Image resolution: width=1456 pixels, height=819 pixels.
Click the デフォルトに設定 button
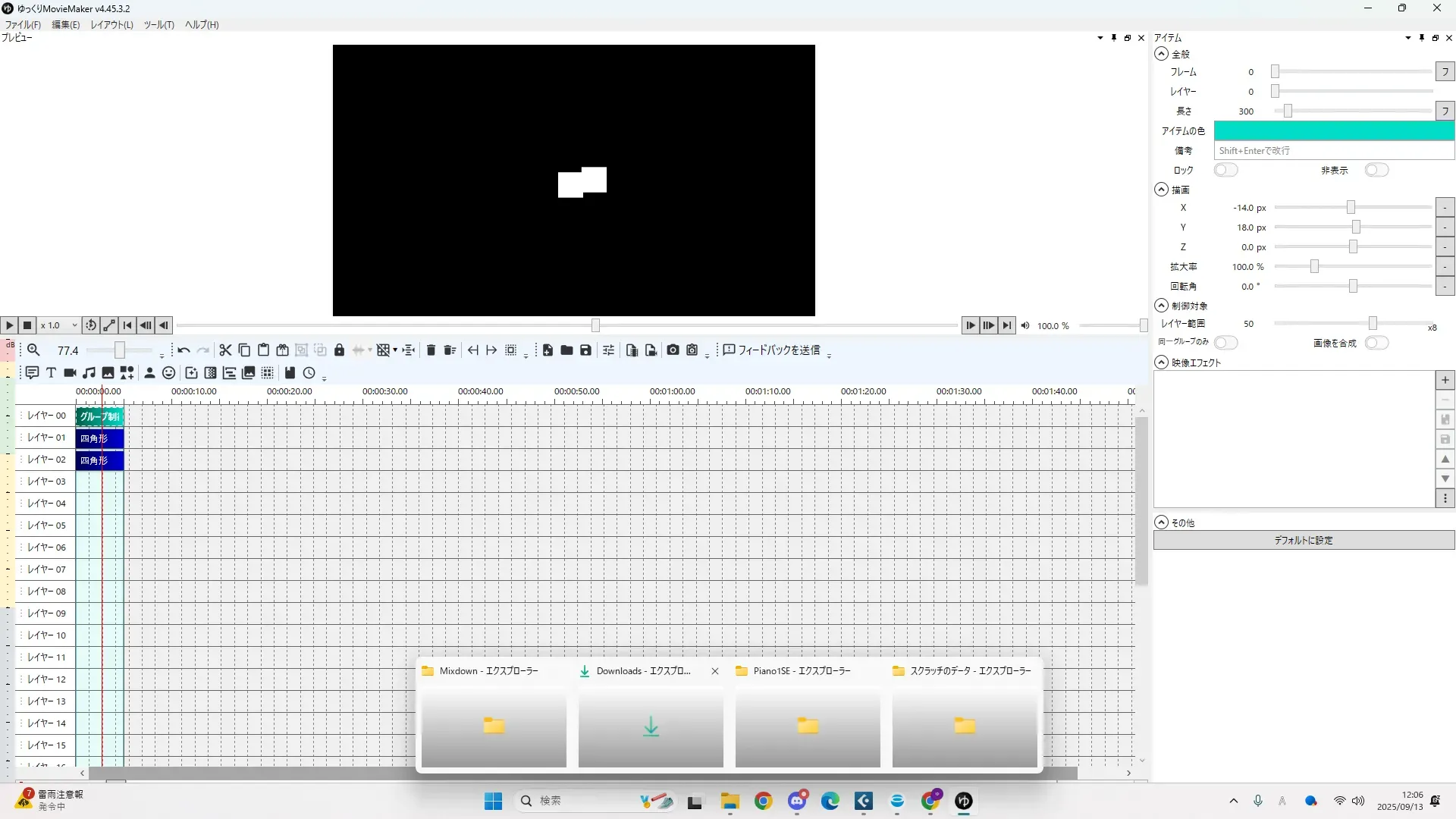click(x=1303, y=541)
